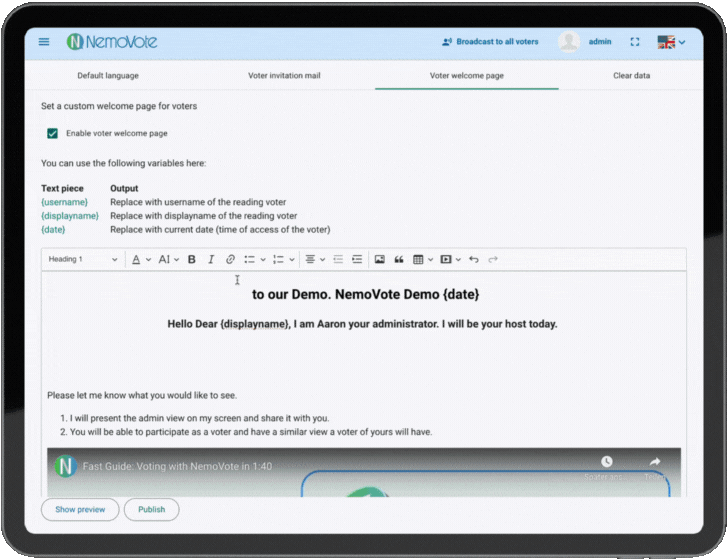Expand the language flag selector

tap(671, 42)
